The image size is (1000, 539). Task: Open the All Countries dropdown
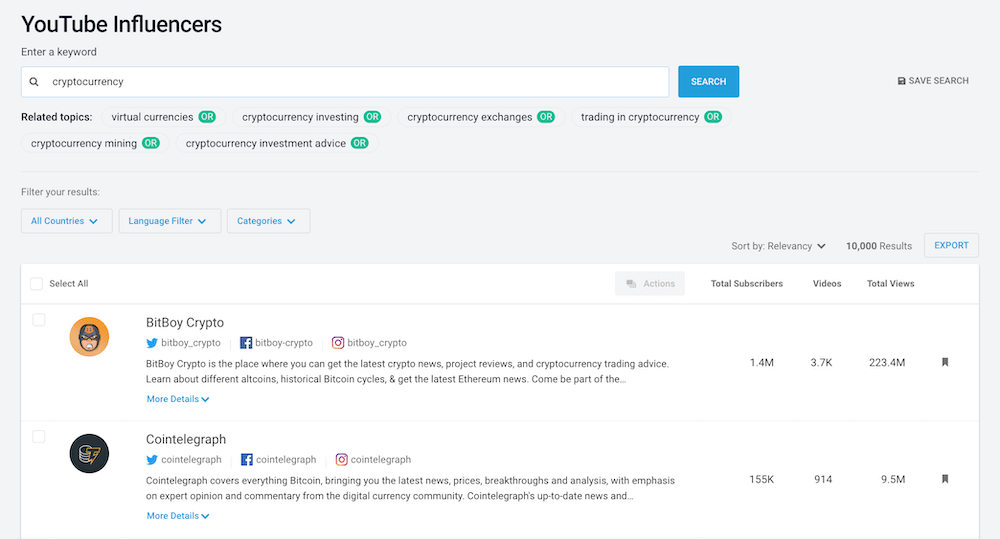point(66,221)
